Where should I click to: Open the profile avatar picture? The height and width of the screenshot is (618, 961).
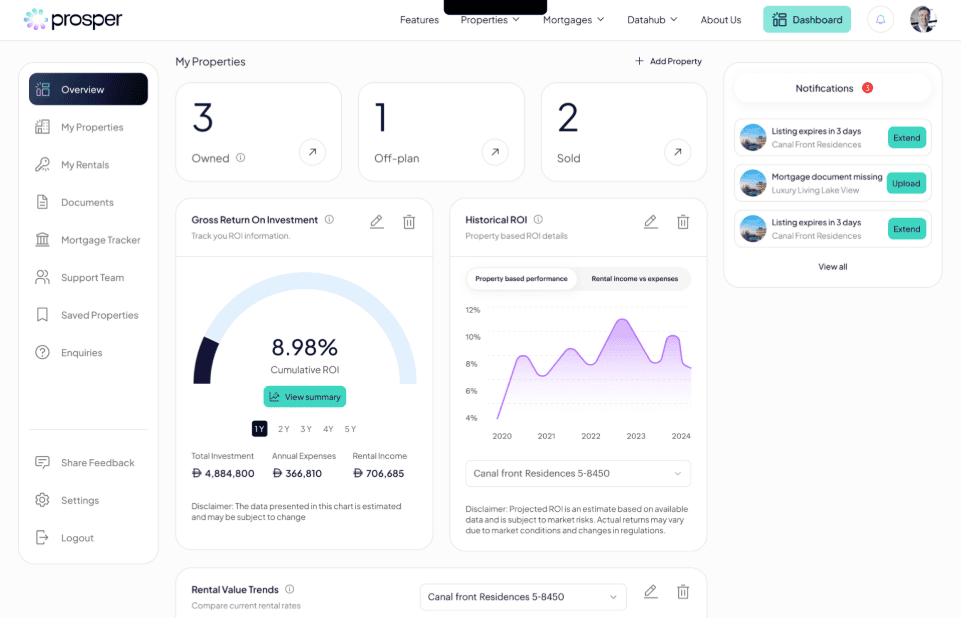(923, 18)
